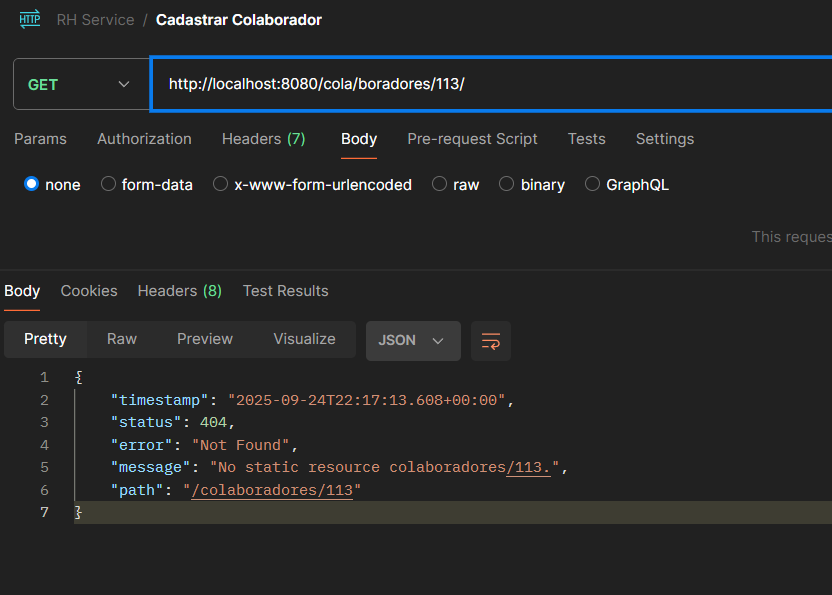832x595 pixels.
Task: Follow the /colaboradores/113 path link
Action: [272, 490]
